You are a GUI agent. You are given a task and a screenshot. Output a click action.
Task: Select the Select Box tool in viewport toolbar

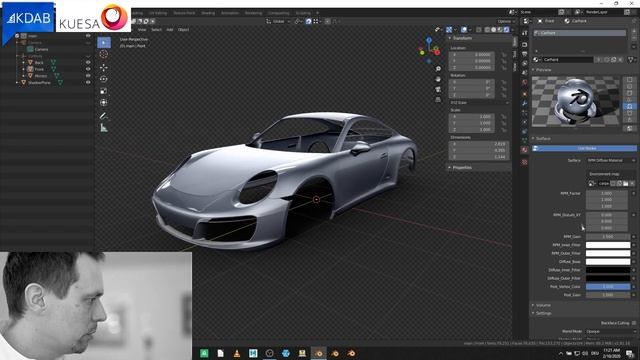104,42
